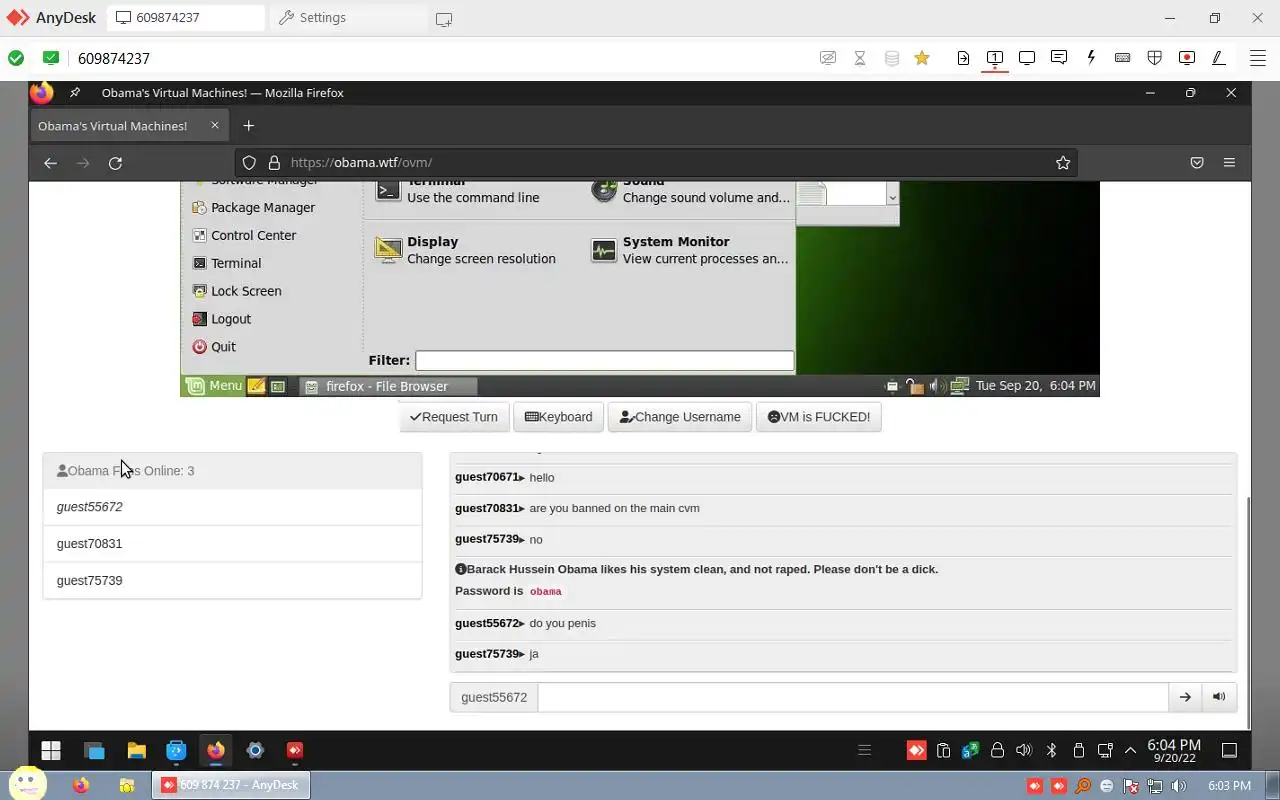1280x800 pixels.
Task: Click Change Username button
Action: [x=680, y=417]
